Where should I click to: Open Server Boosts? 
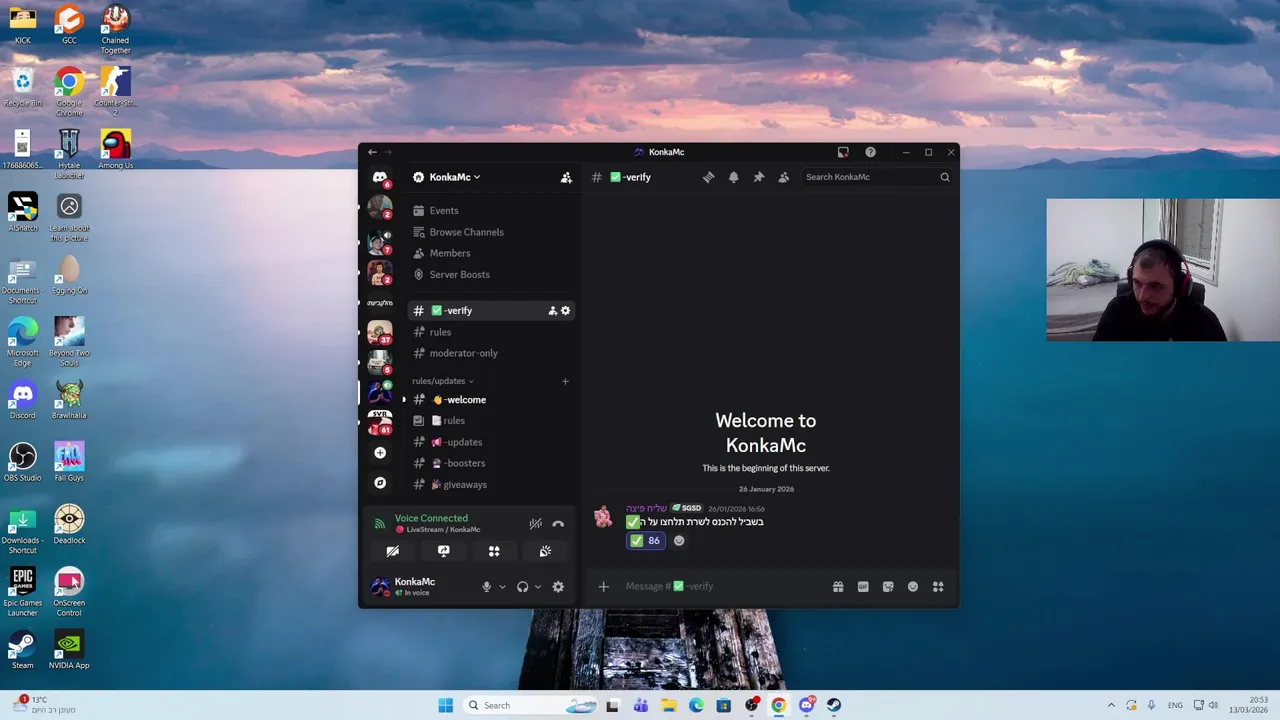pyautogui.click(x=490, y=274)
